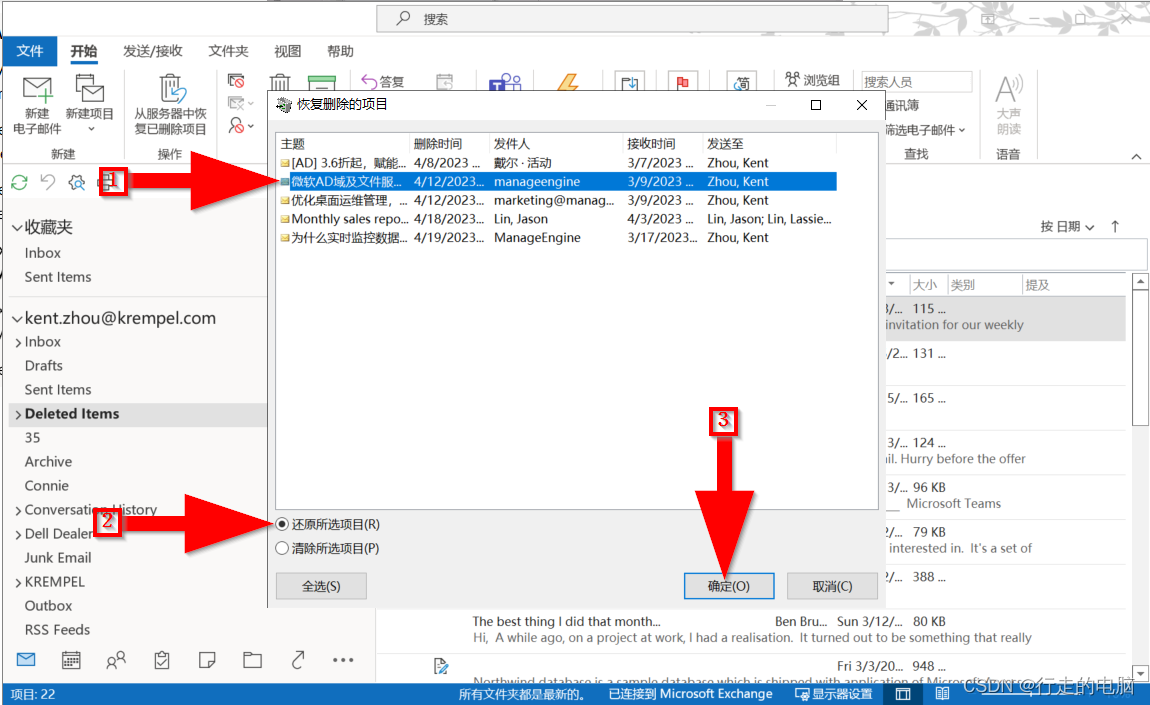This screenshot has width=1150, height=705.
Task: Click the Send/Receive sync icon in quick toolbar
Action: pos(20,182)
